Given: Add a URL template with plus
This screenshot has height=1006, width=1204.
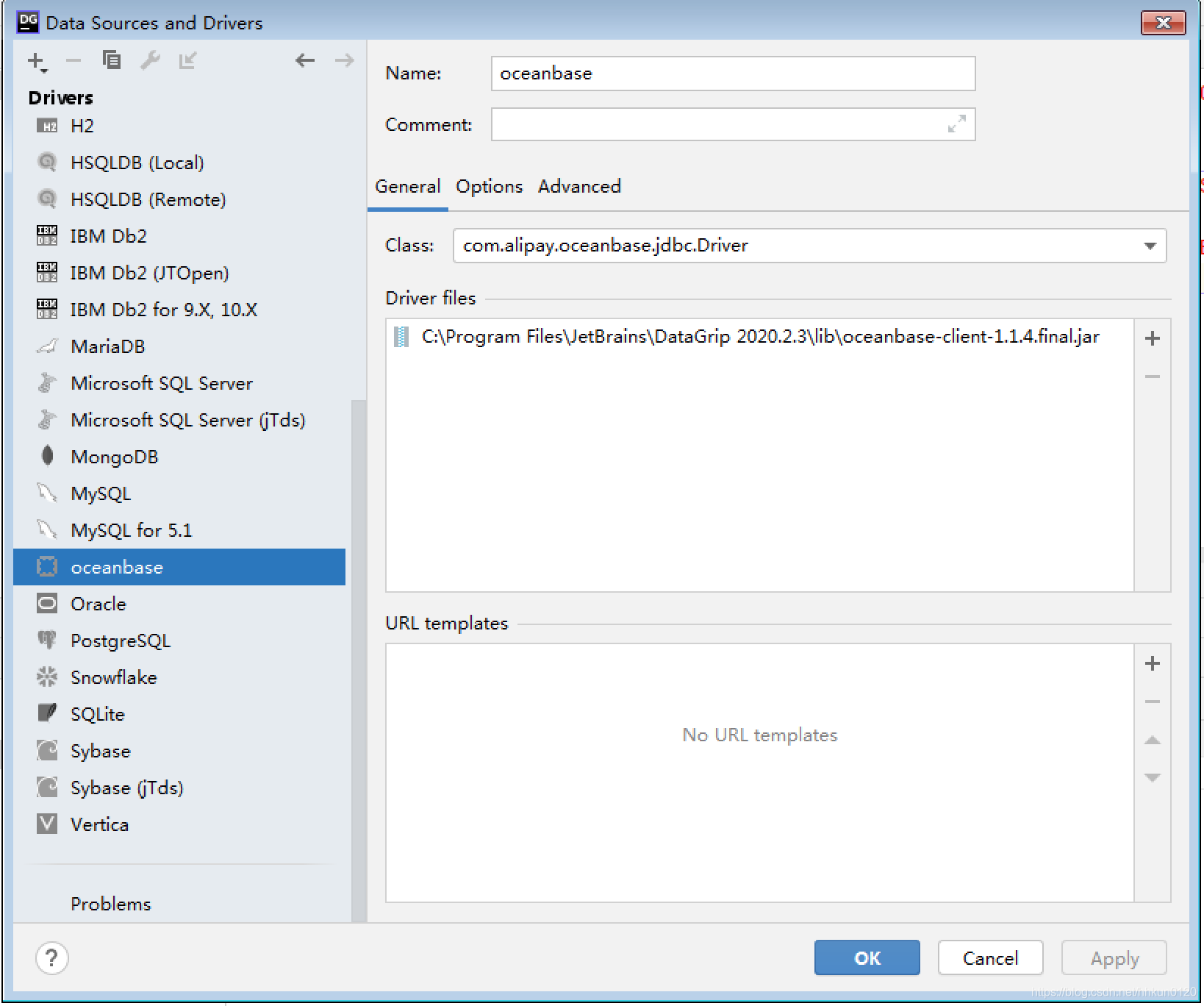Looking at the screenshot, I should (1153, 663).
